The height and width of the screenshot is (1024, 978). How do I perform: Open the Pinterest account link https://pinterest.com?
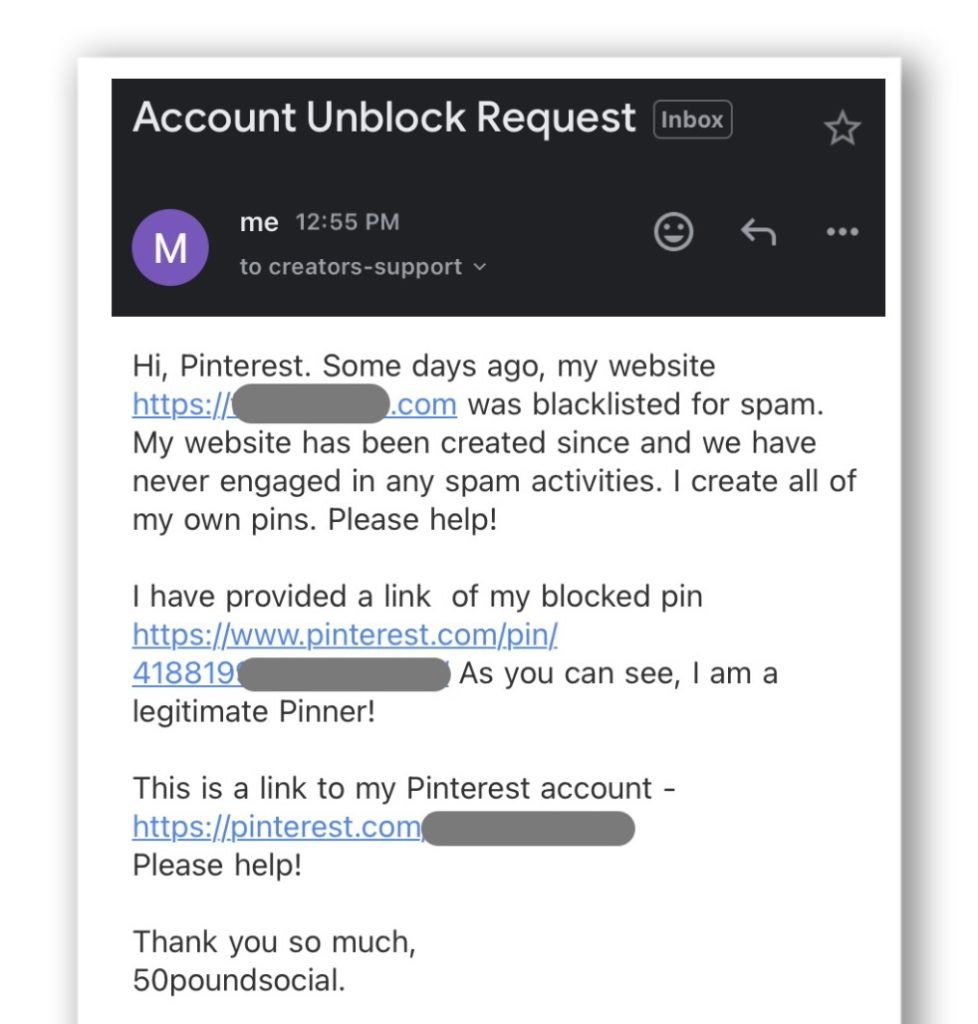pyautogui.click(x=277, y=828)
